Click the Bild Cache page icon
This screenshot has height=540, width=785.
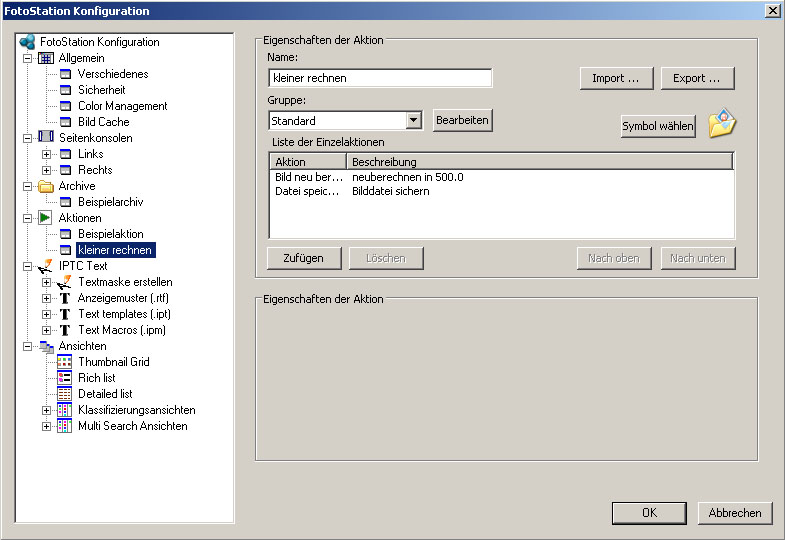click(x=65, y=122)
